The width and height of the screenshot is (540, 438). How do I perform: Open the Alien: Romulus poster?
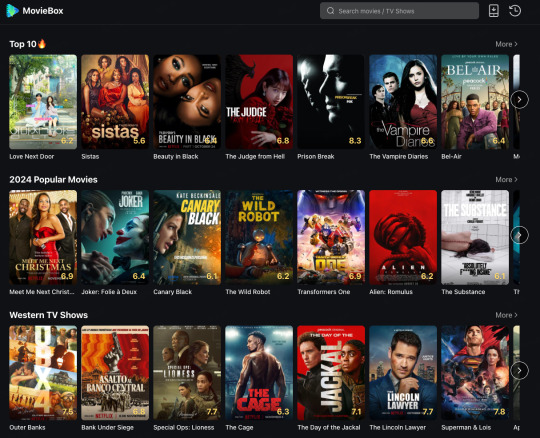pyautogui.click(x=403, y=237)
